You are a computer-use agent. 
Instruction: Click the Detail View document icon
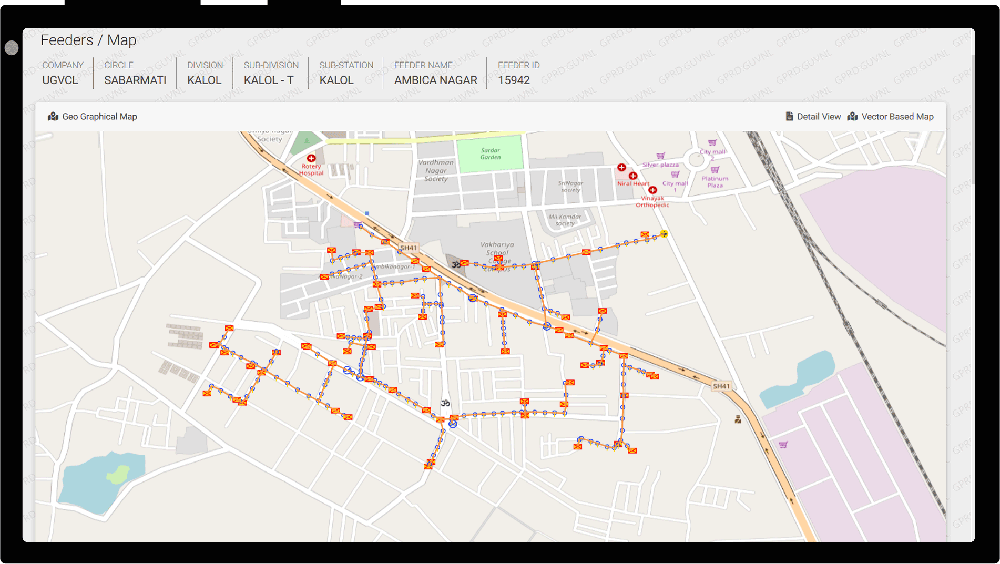click(x=789, y=116)
